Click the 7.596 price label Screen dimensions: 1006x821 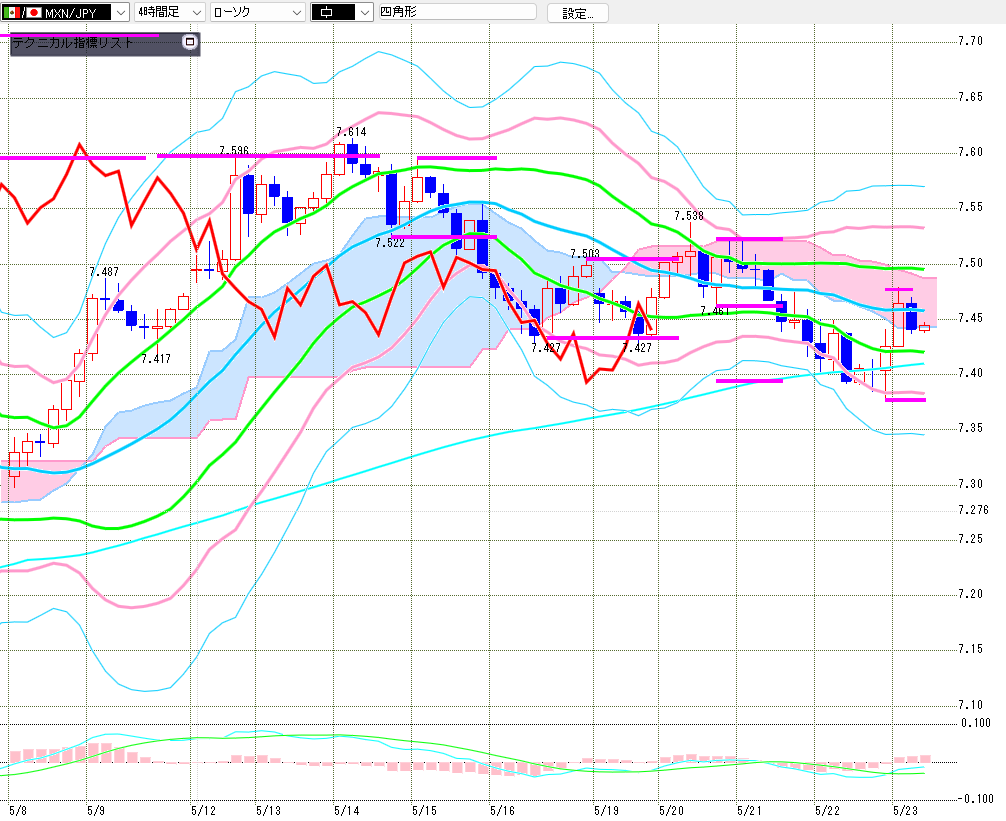pyautogui.click(x=234, y=151)
